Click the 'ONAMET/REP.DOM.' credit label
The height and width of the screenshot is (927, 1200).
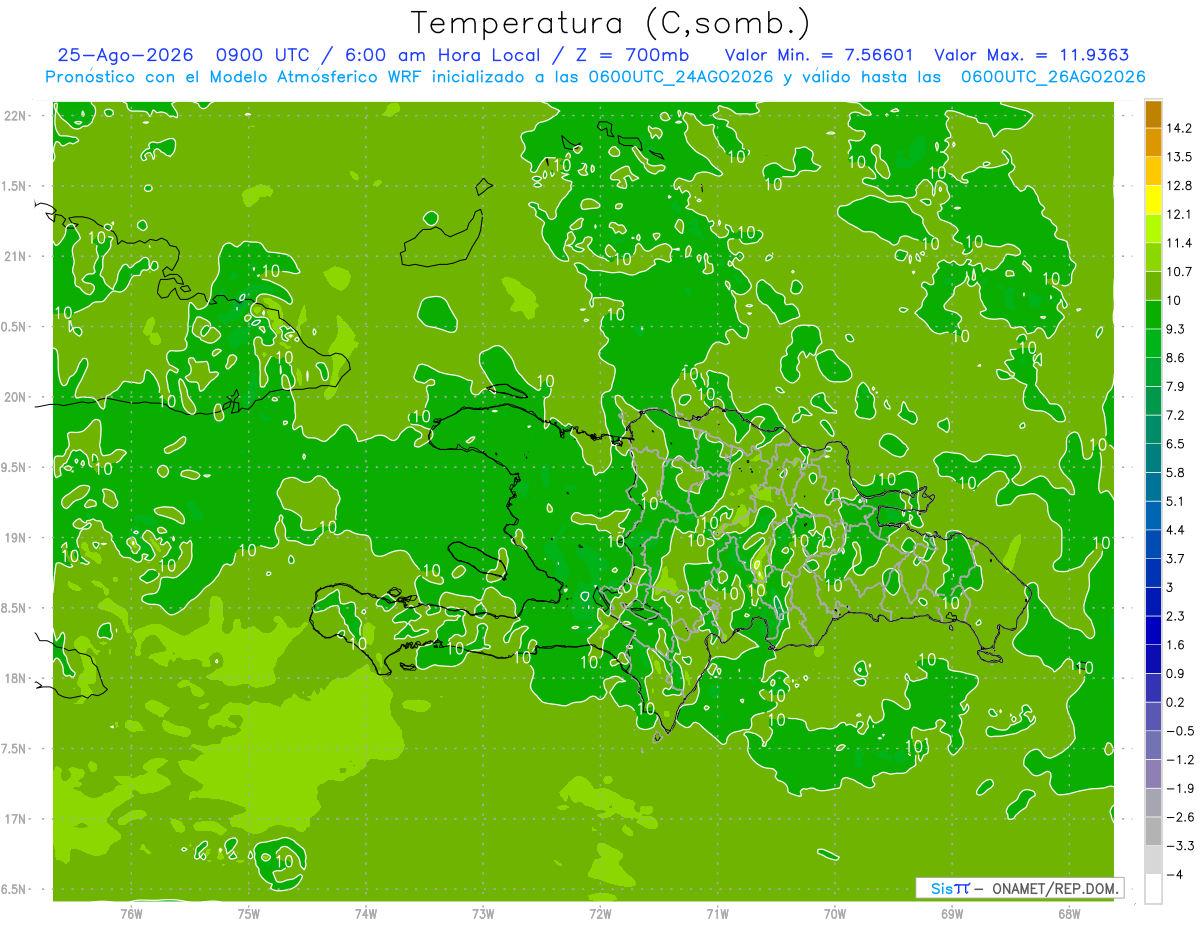pos(1056,888)
